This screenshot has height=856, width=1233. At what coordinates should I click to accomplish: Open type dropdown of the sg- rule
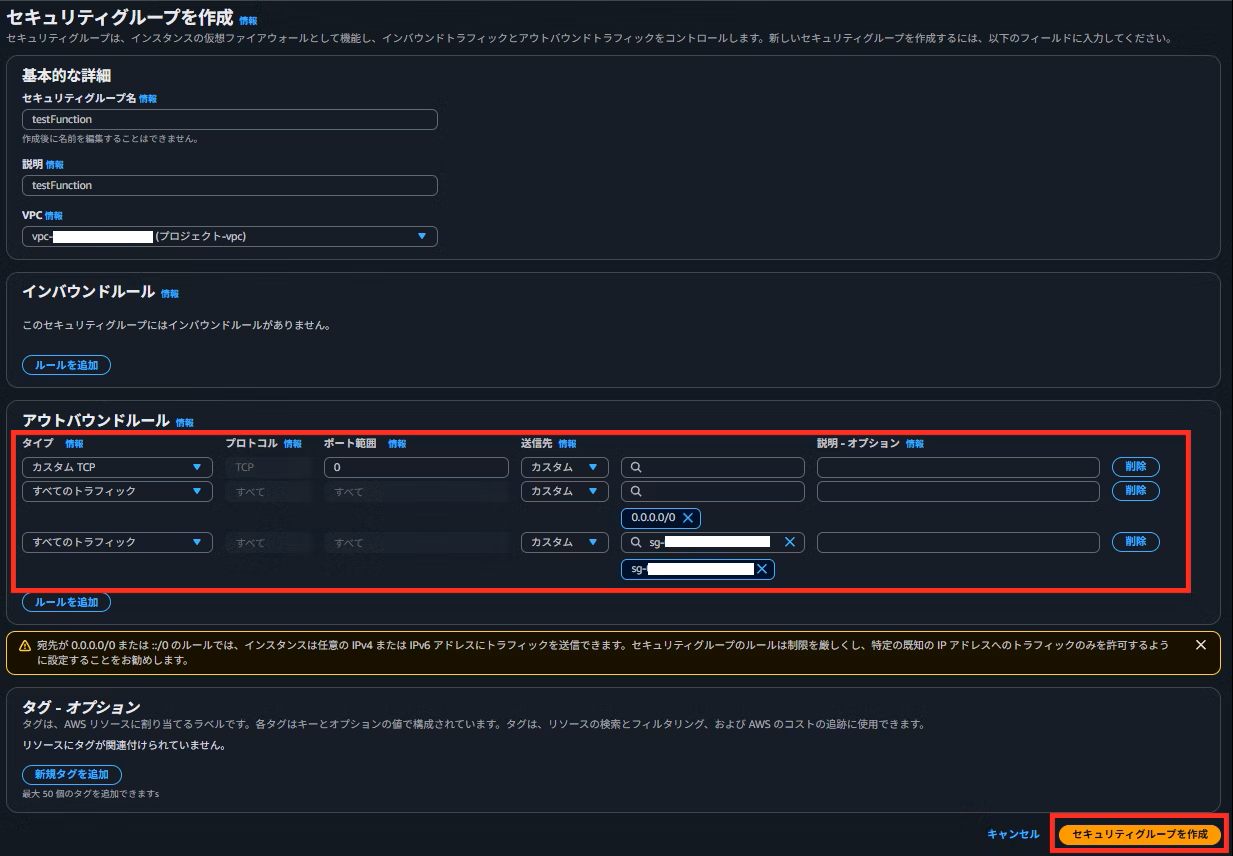pyautogui.click(x=117, y=542)
